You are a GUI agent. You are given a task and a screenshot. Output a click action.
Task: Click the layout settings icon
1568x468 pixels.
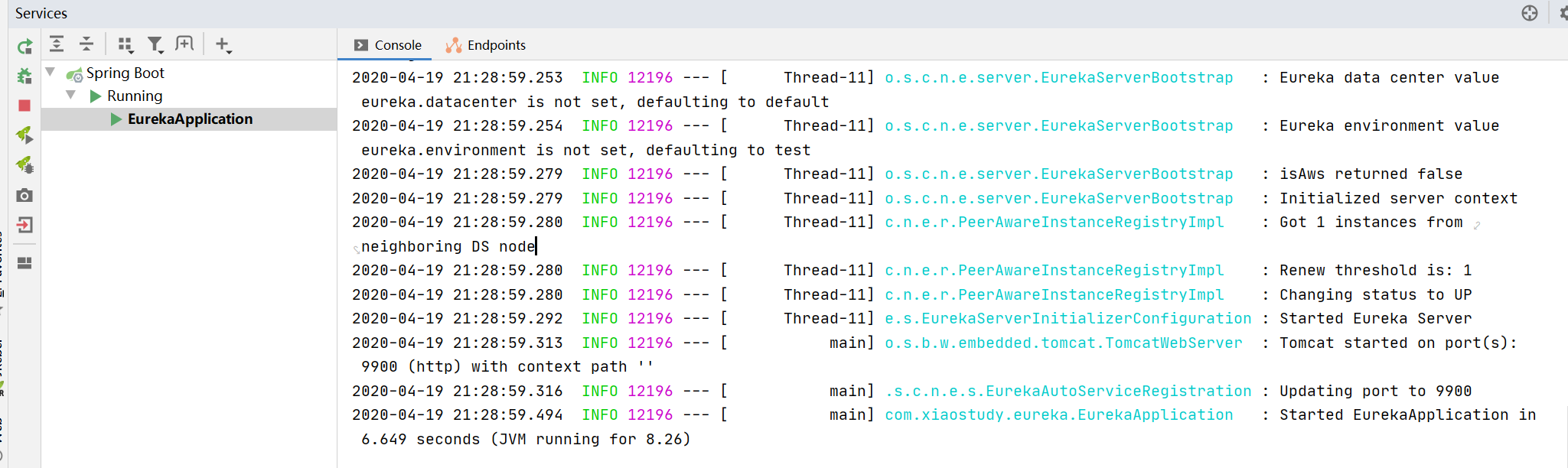24,263
